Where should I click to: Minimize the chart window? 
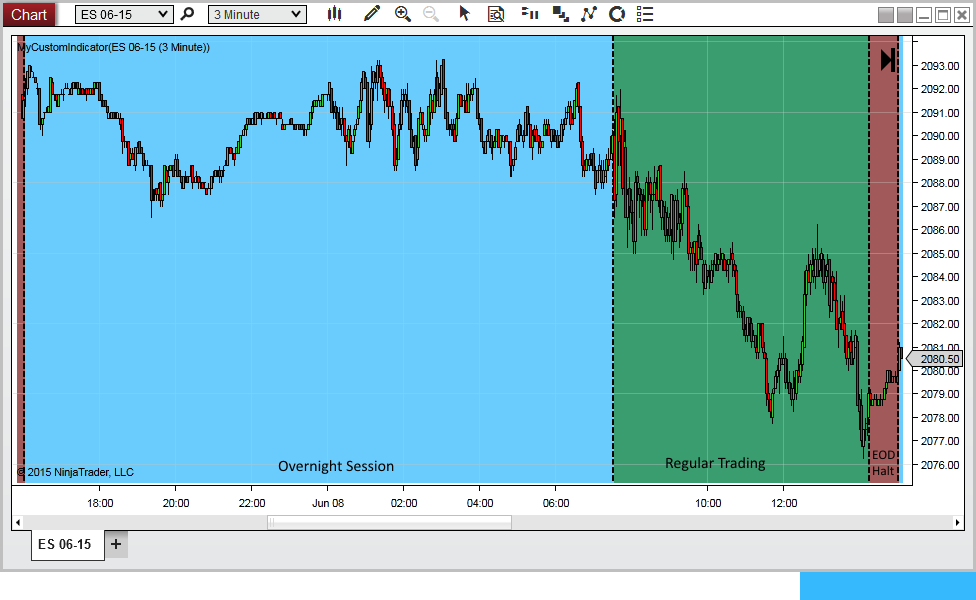click(x=924, y=15)
